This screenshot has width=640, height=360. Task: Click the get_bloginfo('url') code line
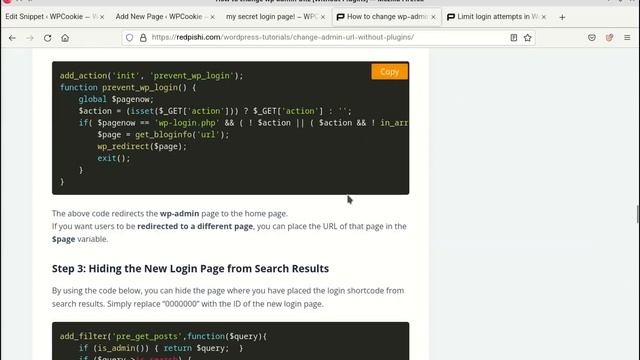click(163, 135)
